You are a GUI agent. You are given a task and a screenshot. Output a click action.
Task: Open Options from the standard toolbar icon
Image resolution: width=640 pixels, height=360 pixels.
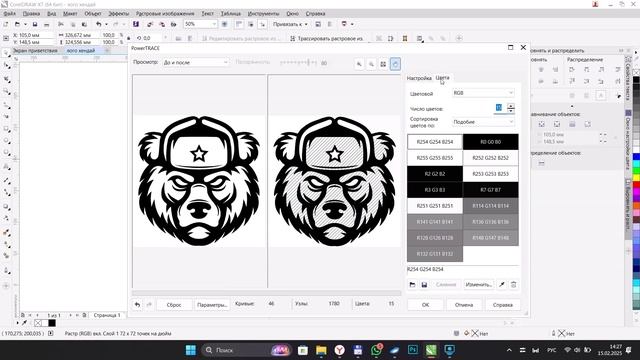[x=318, y=24]
